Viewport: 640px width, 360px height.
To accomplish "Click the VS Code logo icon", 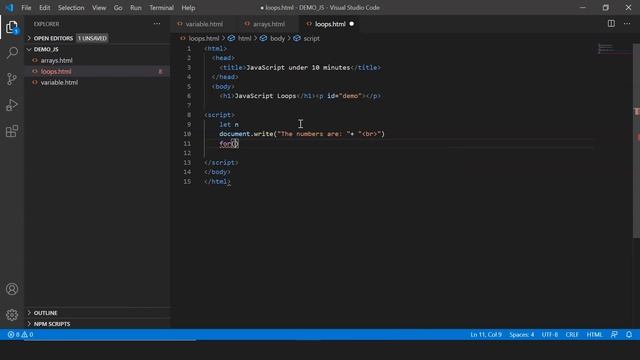I will 9,7.
